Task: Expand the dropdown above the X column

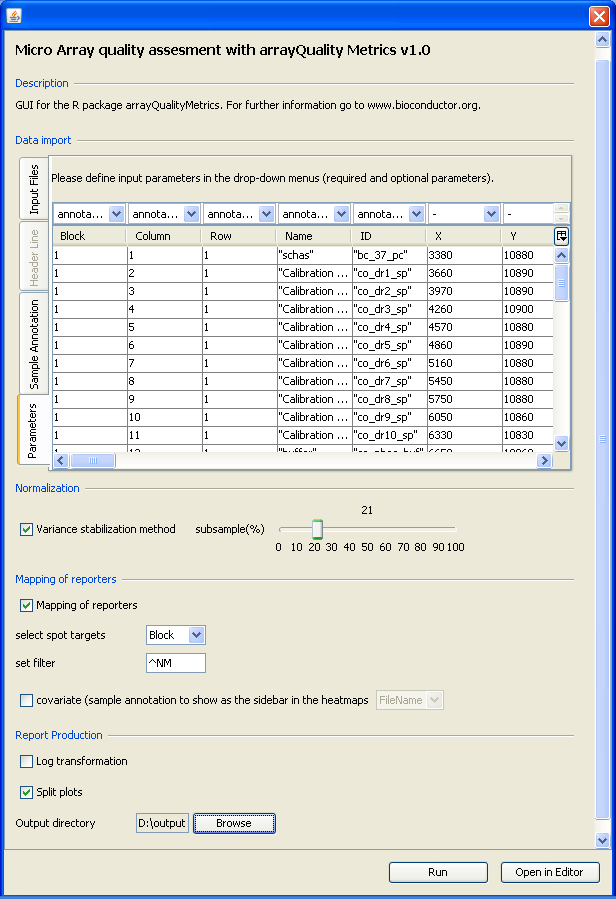Action: point(490,214)
